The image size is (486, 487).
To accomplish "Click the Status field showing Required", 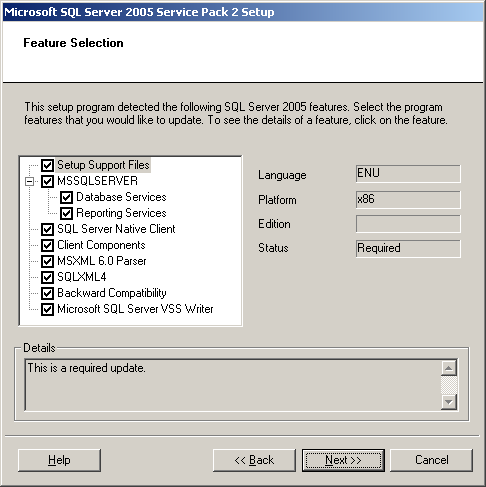I will click(408, 249).
